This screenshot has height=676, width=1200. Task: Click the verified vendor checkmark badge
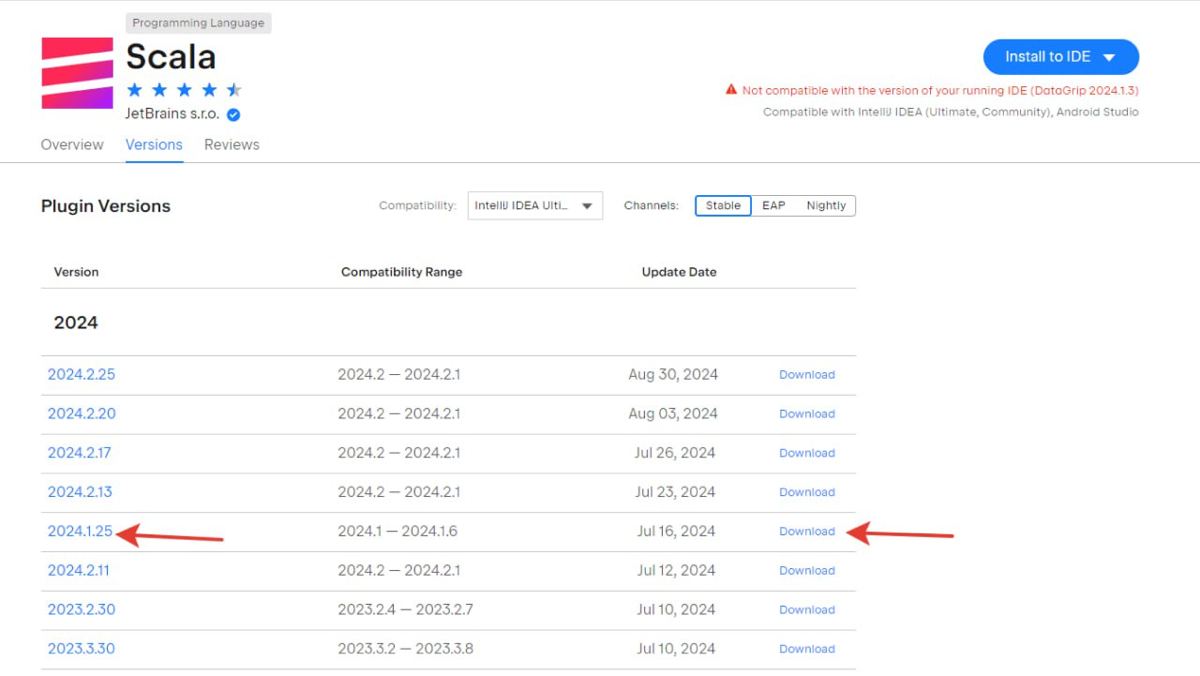234,114
